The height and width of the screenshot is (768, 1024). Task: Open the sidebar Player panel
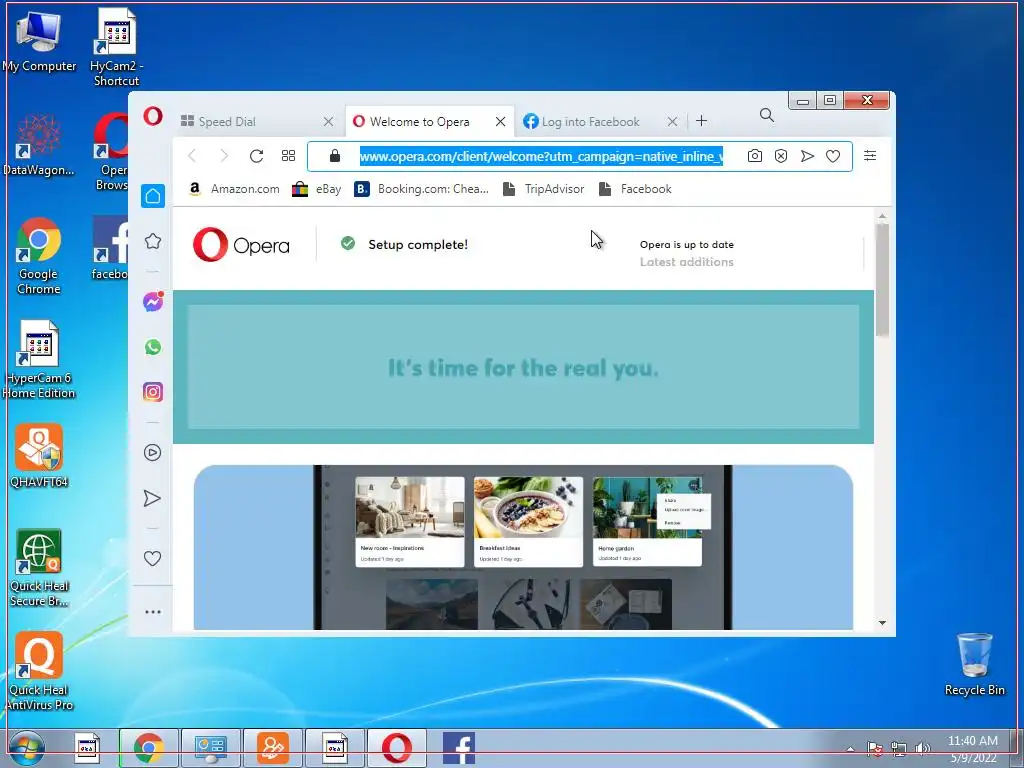[153, 453]
